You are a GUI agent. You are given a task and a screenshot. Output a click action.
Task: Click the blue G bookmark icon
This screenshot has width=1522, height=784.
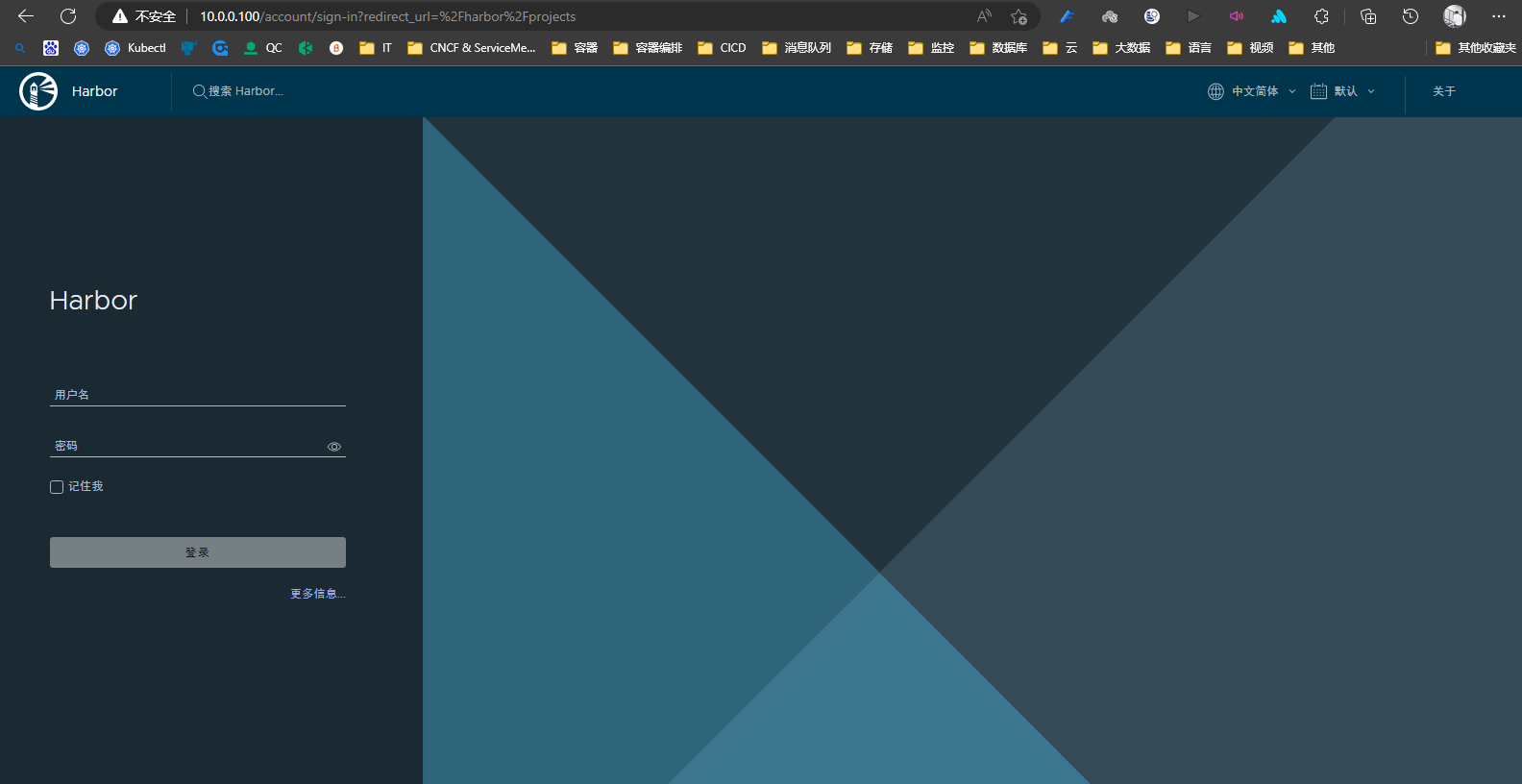pyautogui.click(x=220, y=48)
